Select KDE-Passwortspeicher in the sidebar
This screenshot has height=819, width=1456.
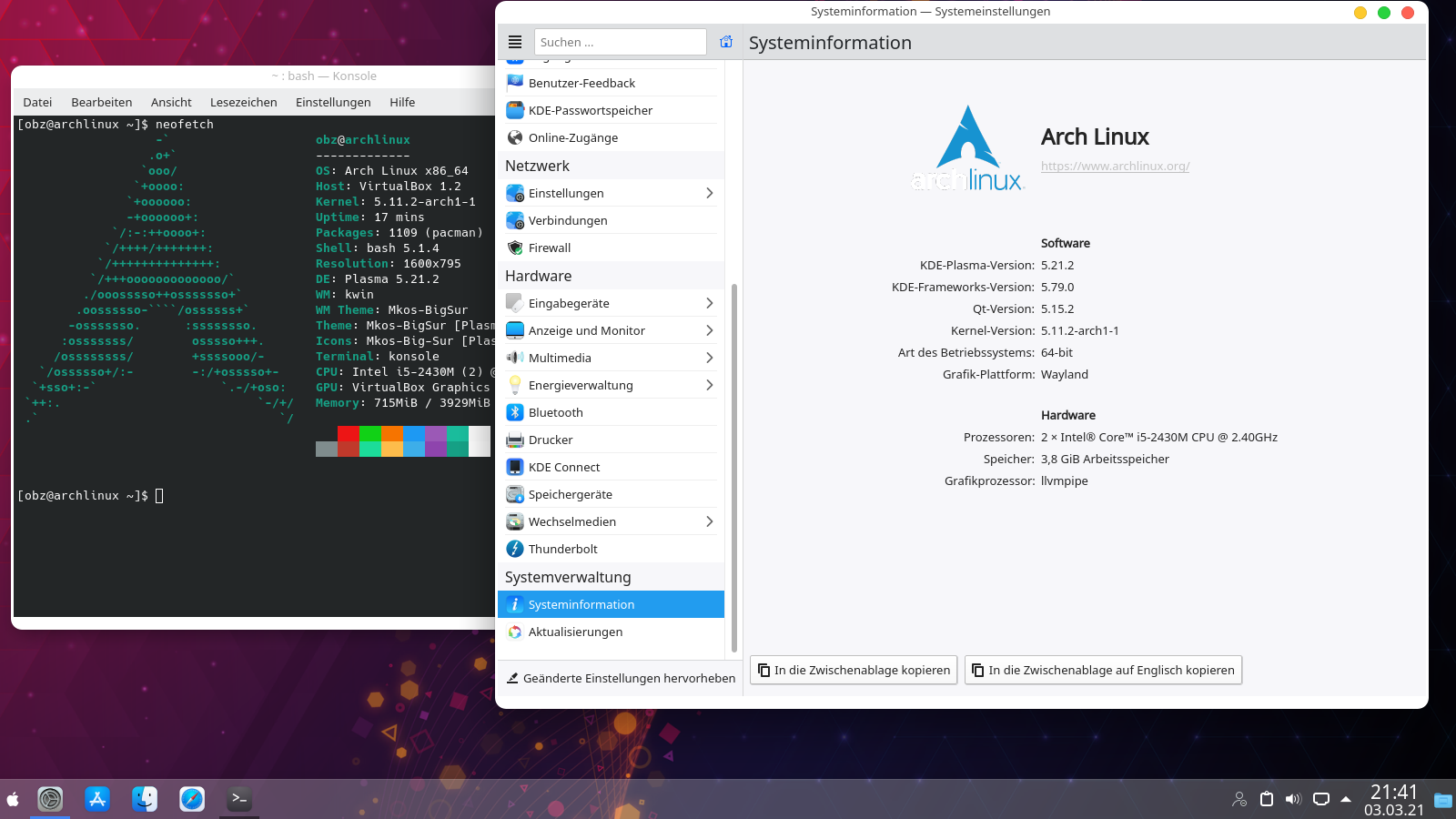[x=590, y=110]
